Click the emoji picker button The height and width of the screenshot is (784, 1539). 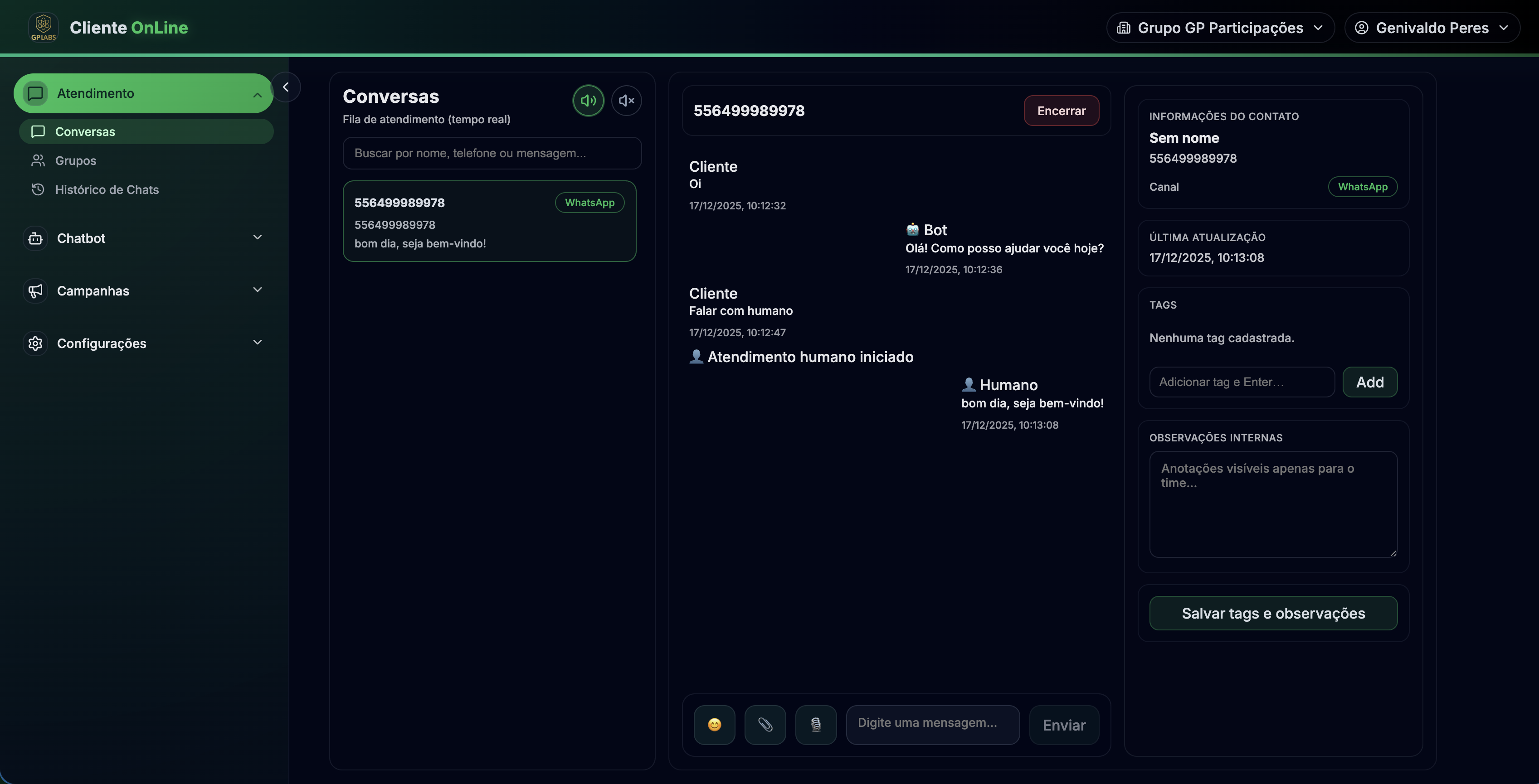[714, 725]
